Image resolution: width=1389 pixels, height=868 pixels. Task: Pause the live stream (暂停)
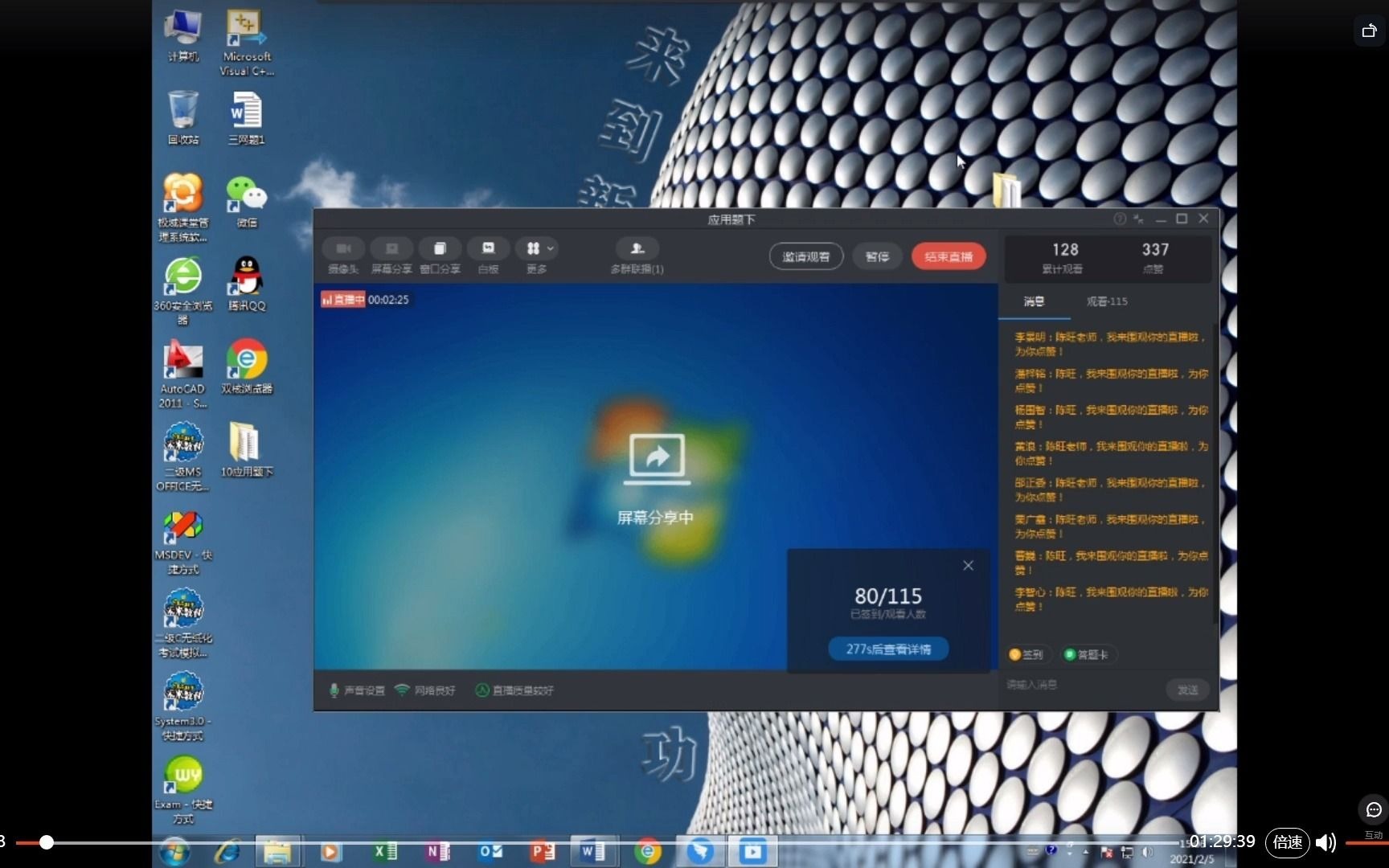tap(877, 256)
